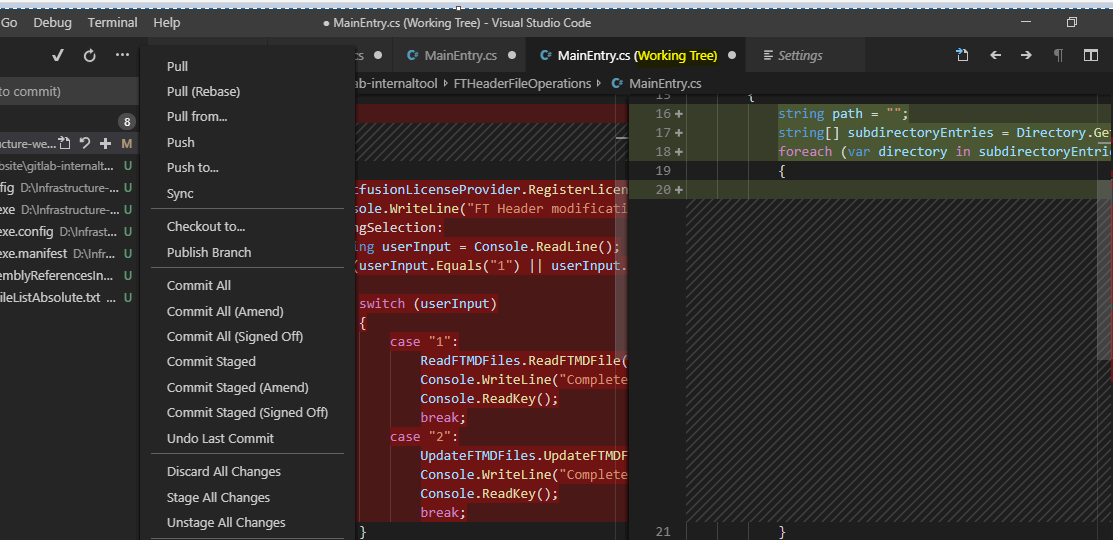This screenshot has height=540, width=1113.
Task: Toggle the split editor layout icon
Action: tap(1091, 55)
